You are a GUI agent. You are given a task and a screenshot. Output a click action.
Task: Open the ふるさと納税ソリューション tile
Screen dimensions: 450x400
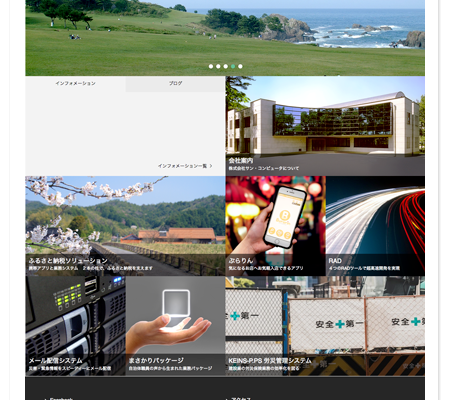click(x=125, y=226)
